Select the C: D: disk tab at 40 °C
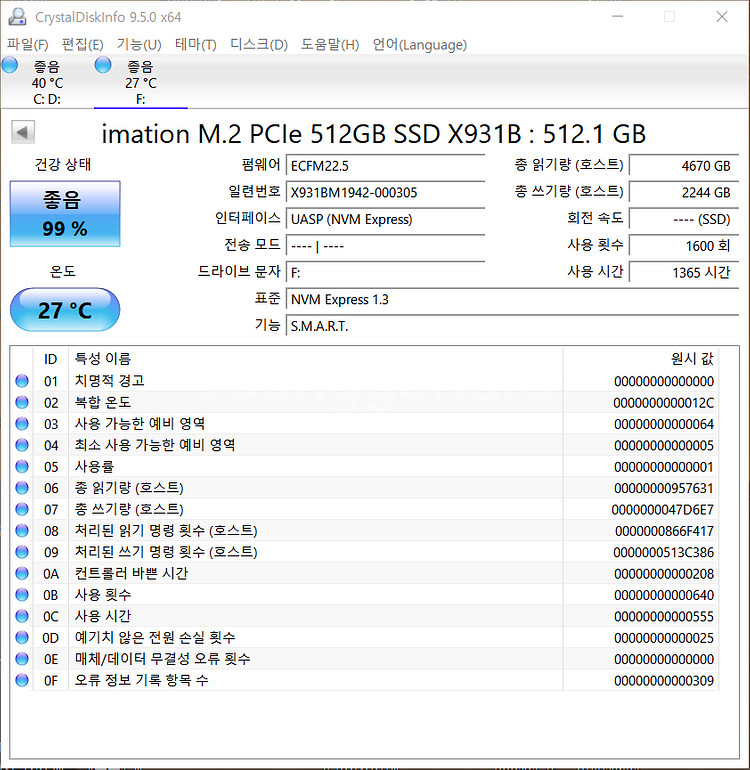The image size is (750, 770). pyautogui.click(x=47, y=82)
